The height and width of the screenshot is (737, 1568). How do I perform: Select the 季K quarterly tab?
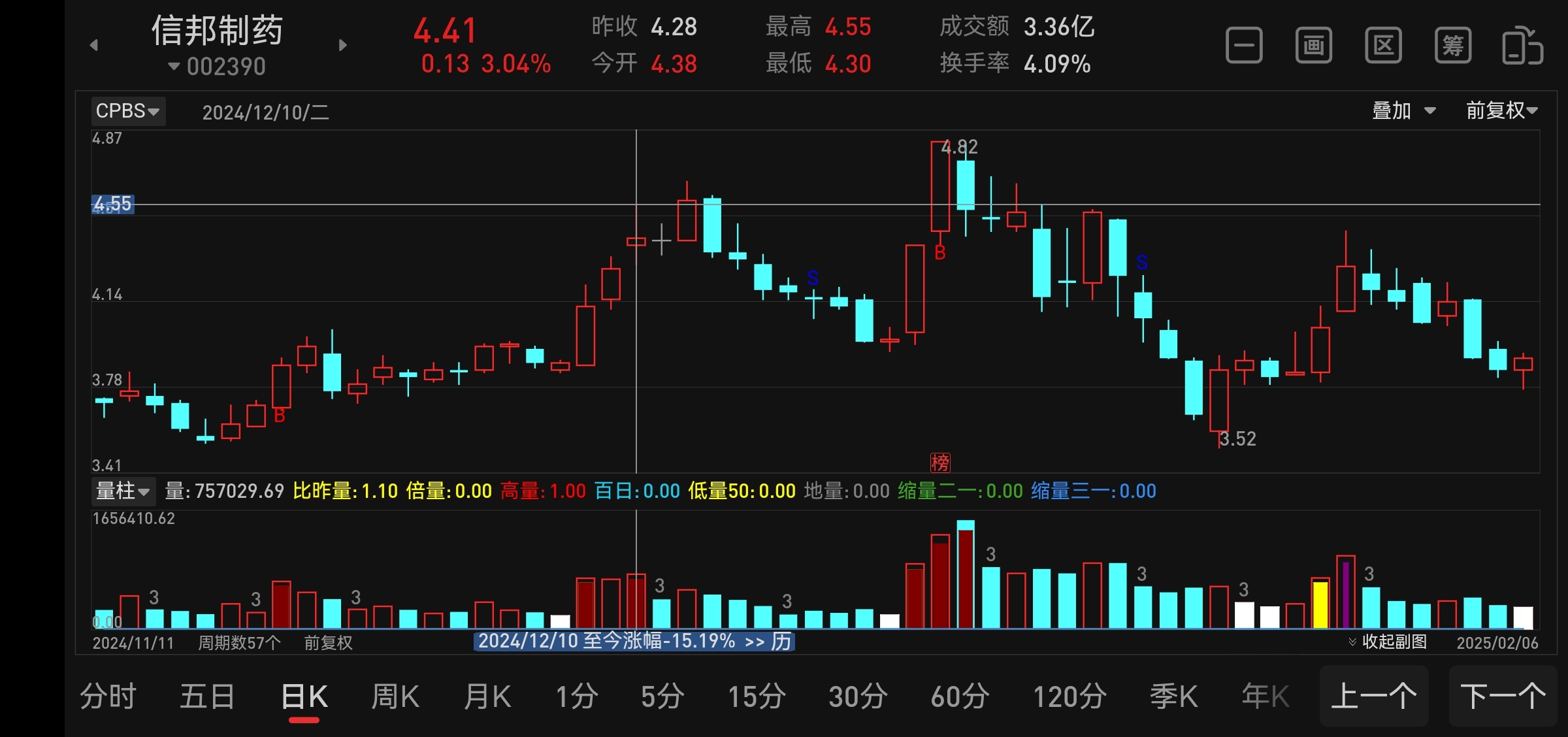point(1174,696)
